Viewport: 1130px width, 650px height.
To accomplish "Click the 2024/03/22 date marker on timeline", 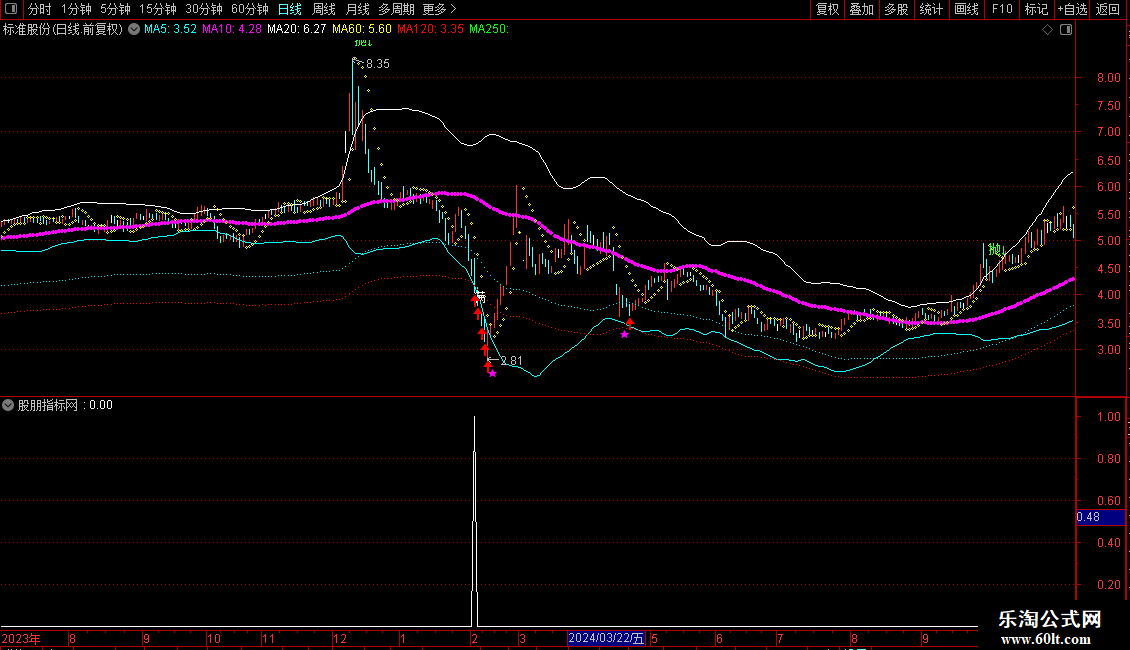I will (x=607, y=638).
